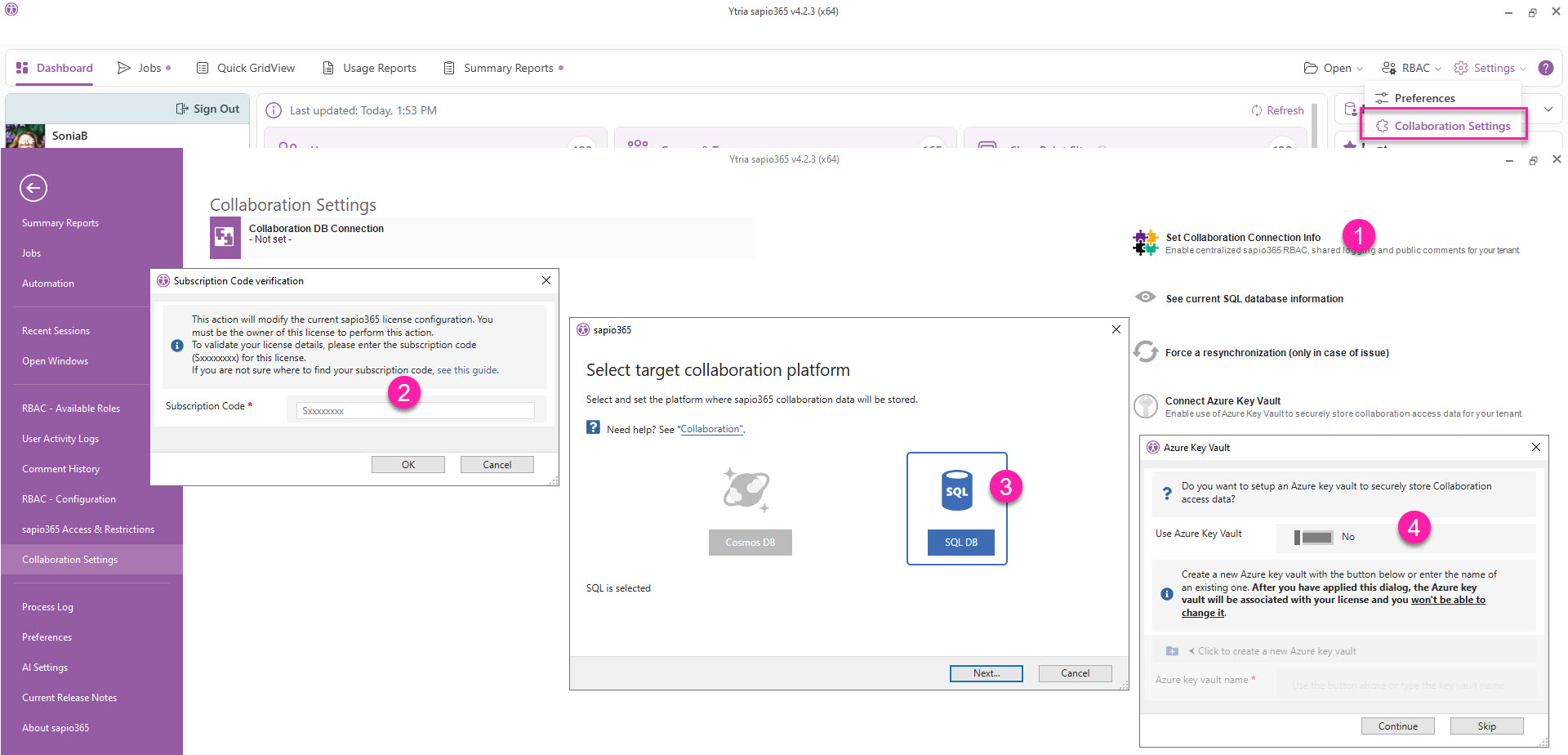Choose Collaboration Settings menu entry
Screen dimensions: 1568x755
click(x=1443, y=126)
